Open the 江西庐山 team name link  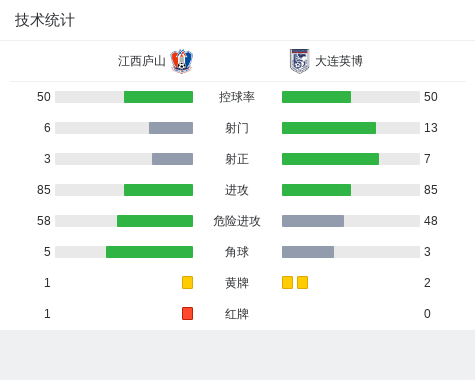click(x=142, y=61)
